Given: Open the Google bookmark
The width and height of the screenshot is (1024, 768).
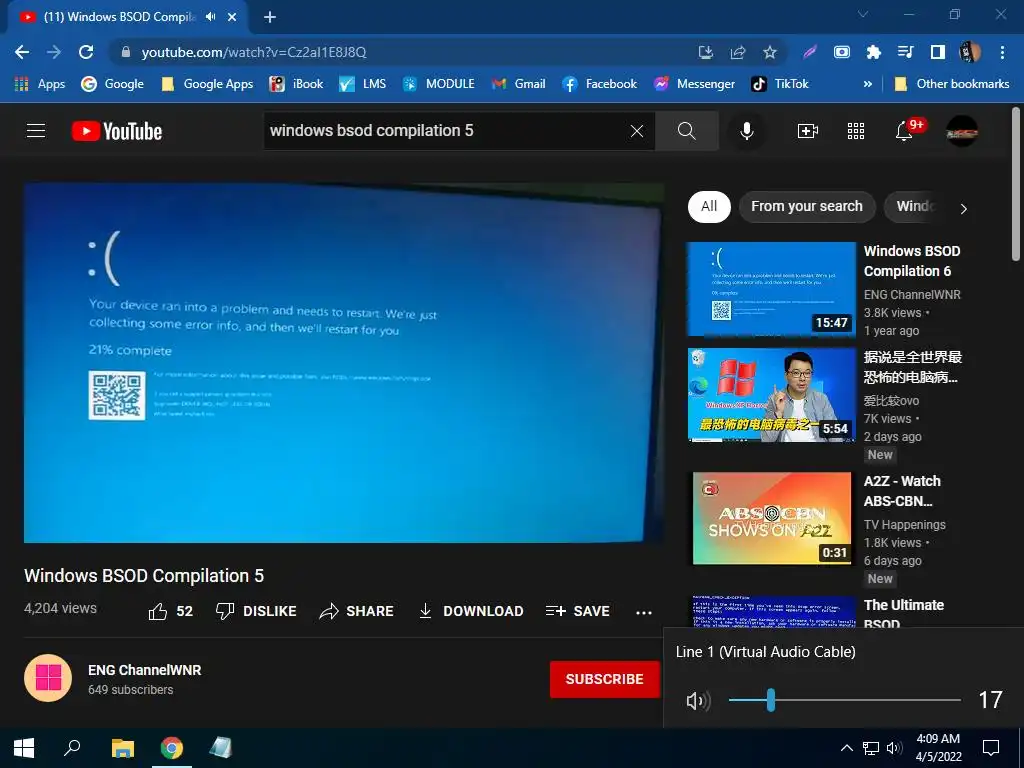Looking at the screenshot, I should coord(112,84).
